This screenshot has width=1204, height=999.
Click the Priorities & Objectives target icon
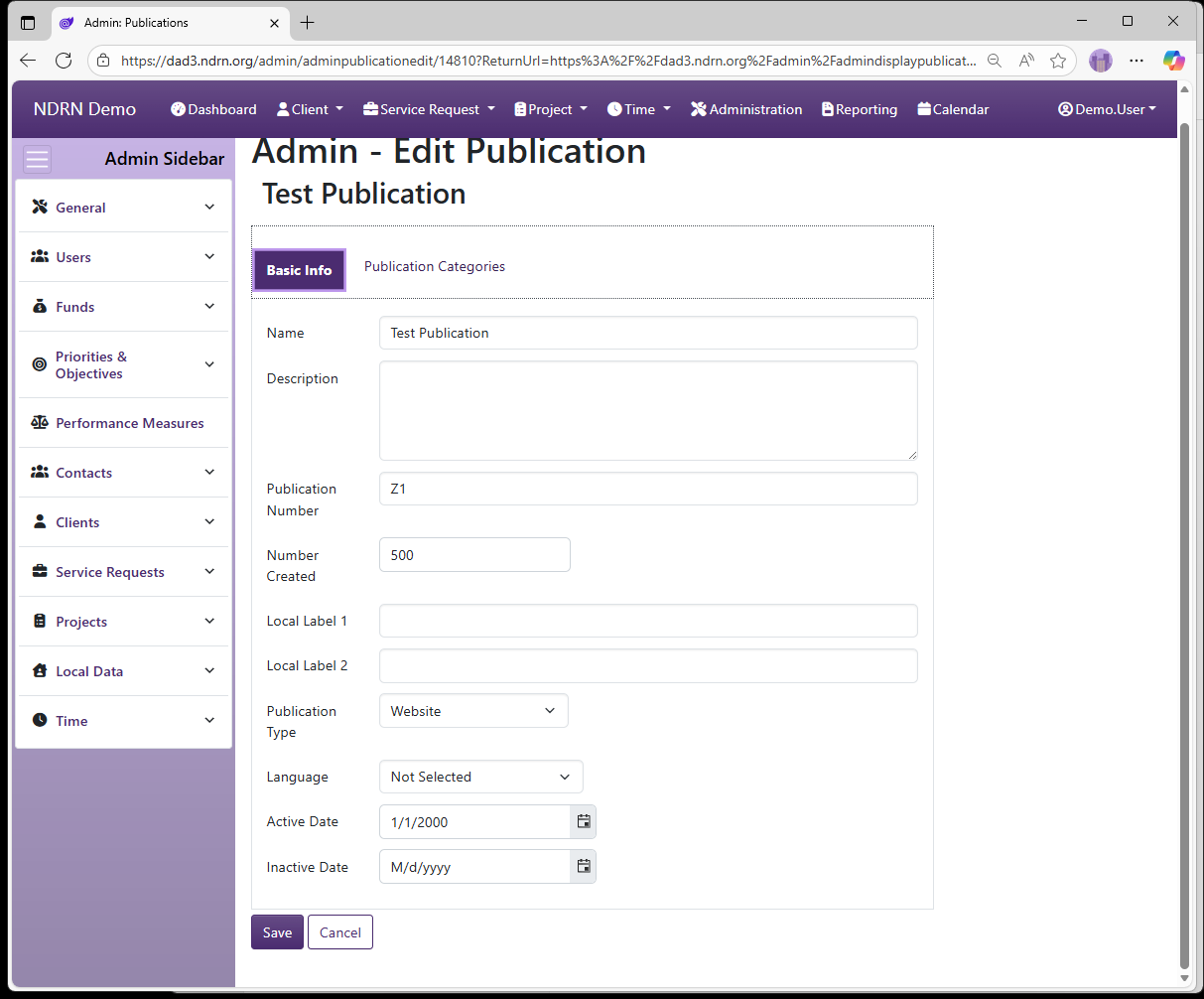40,364
